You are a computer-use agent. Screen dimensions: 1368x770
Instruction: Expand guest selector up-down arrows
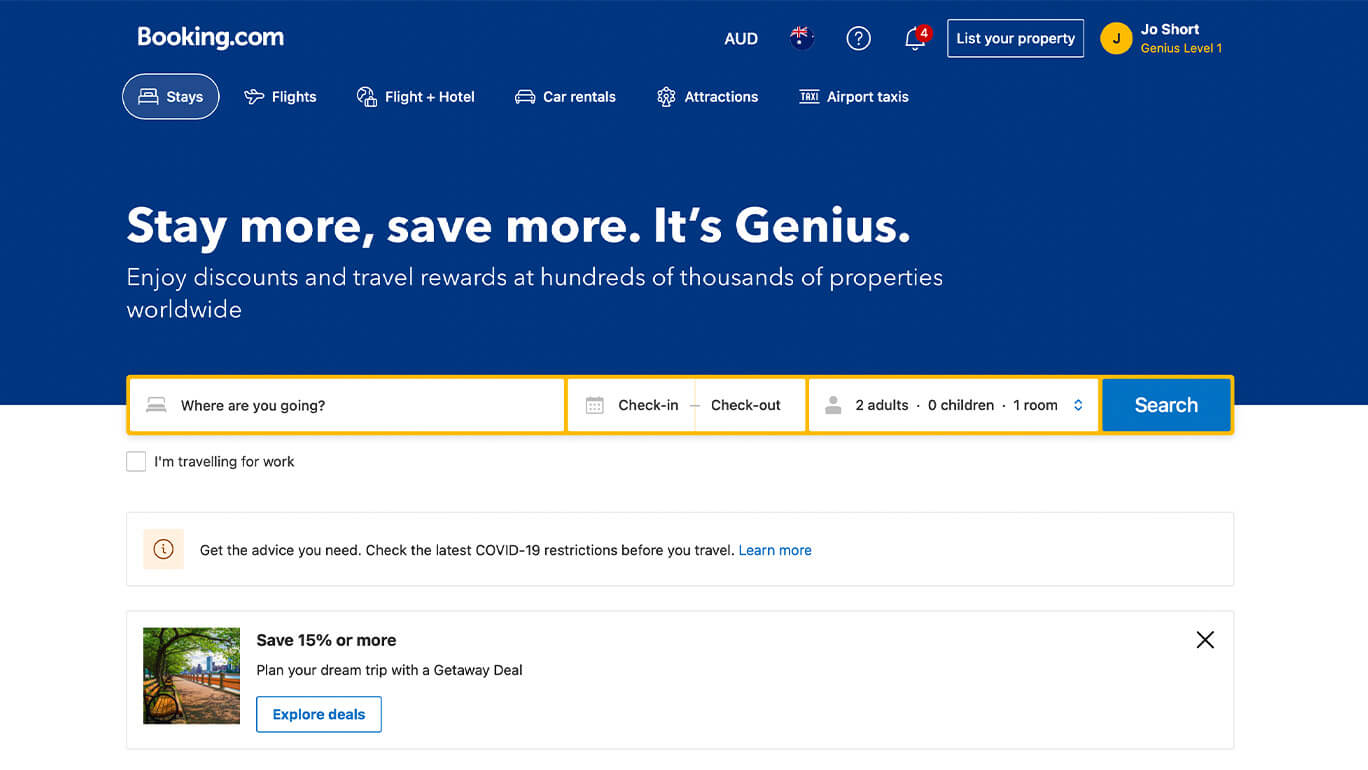pos(1078,405)
